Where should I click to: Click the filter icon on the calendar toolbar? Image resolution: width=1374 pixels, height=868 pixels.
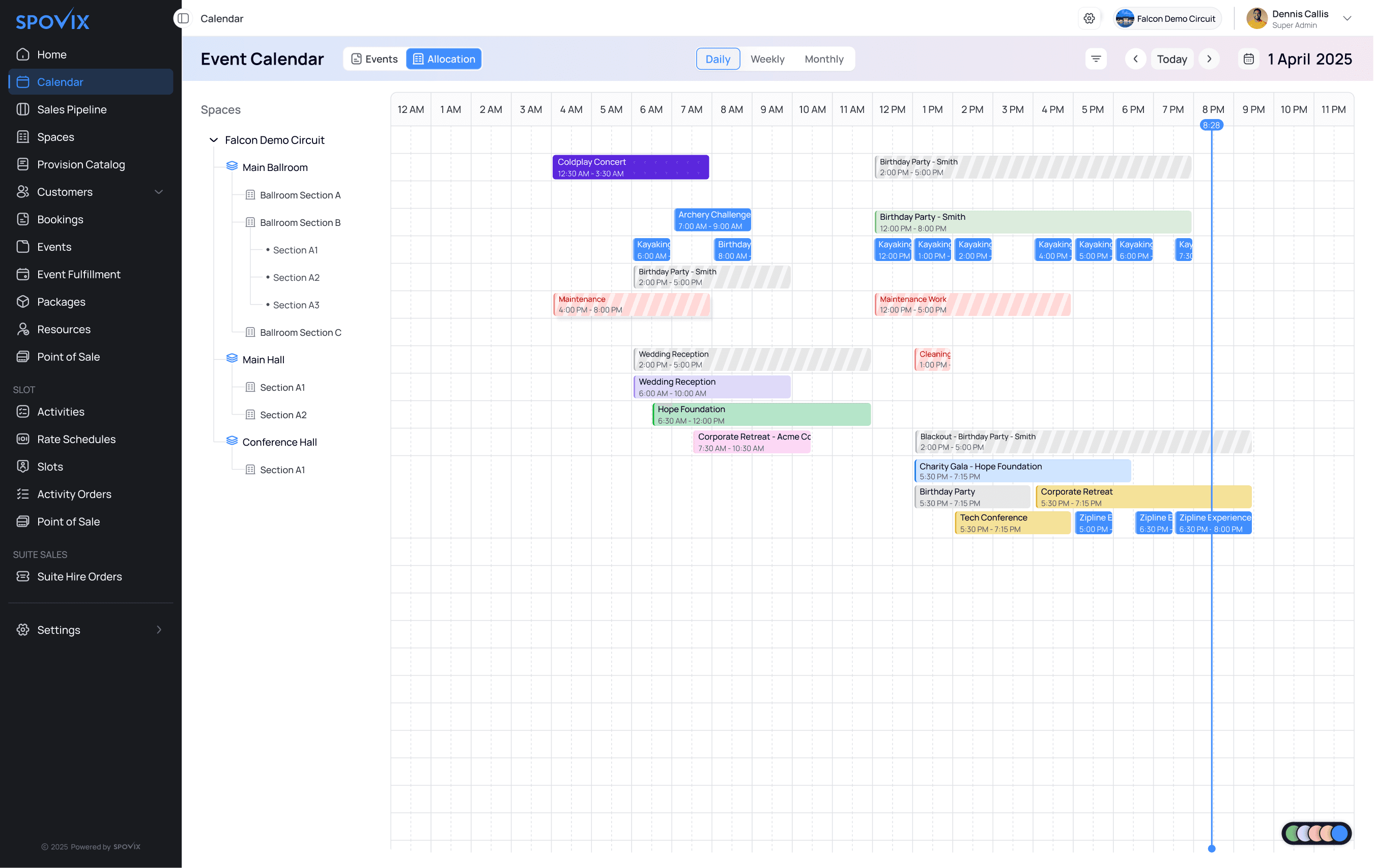click(x=1096, y=58)
